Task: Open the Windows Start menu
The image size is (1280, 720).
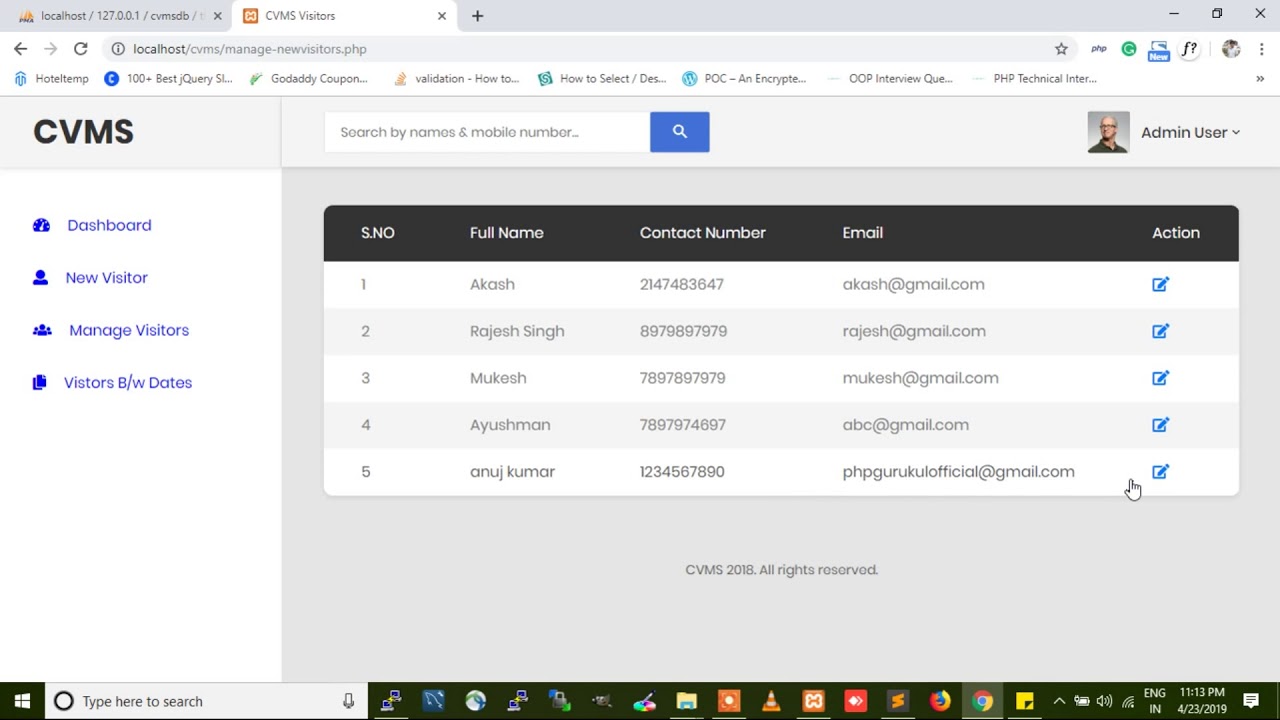Action: pyautogui.click(x=22, y=701)
